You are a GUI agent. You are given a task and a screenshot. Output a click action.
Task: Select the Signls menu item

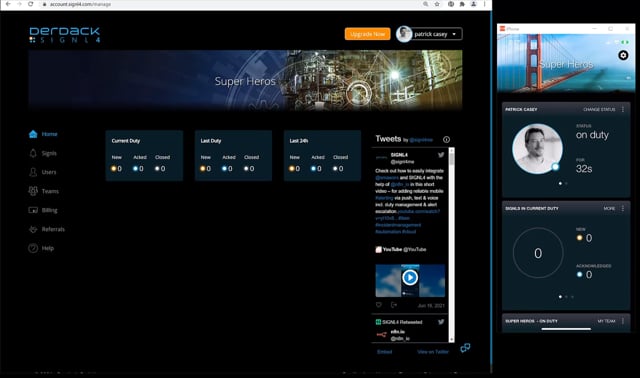pyautogui.click(x=49, y=153)
